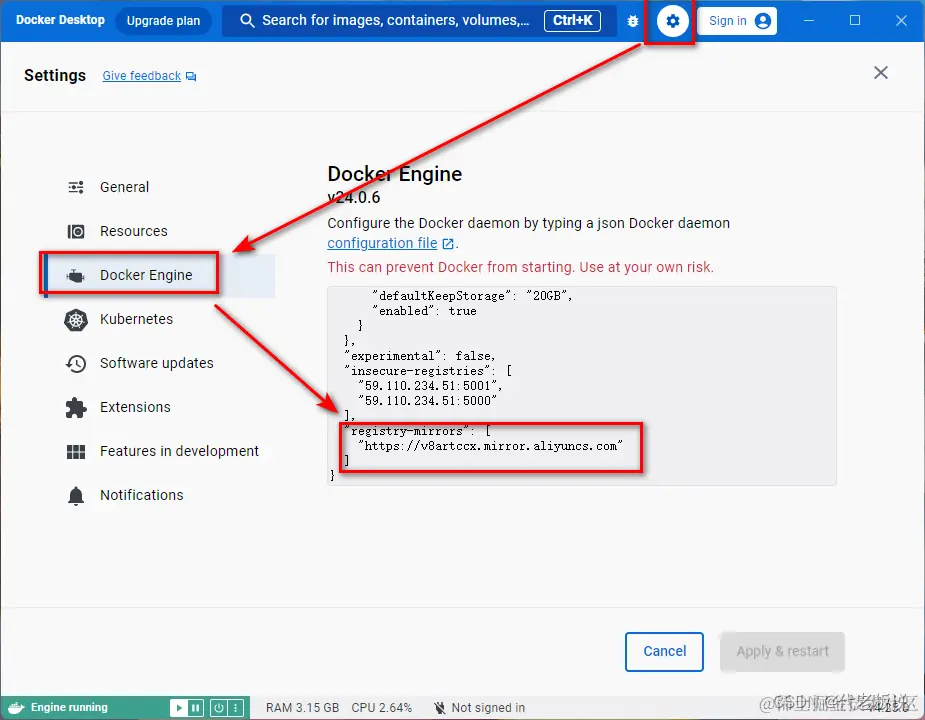Click the Extensions puzzle piece icon
This screenshot has height=720, width=925.
pyautogui.click(x=76, y=407)
